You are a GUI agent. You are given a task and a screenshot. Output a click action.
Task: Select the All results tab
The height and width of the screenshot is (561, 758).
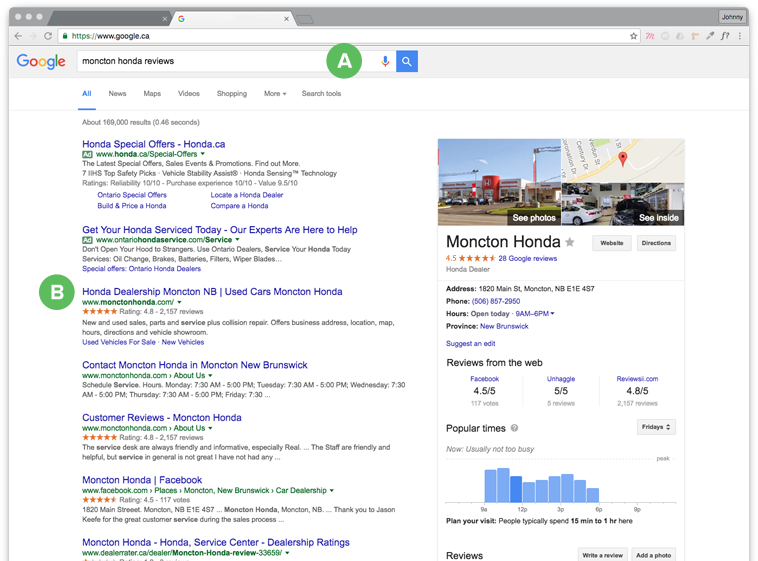click(x=87, y=94)
